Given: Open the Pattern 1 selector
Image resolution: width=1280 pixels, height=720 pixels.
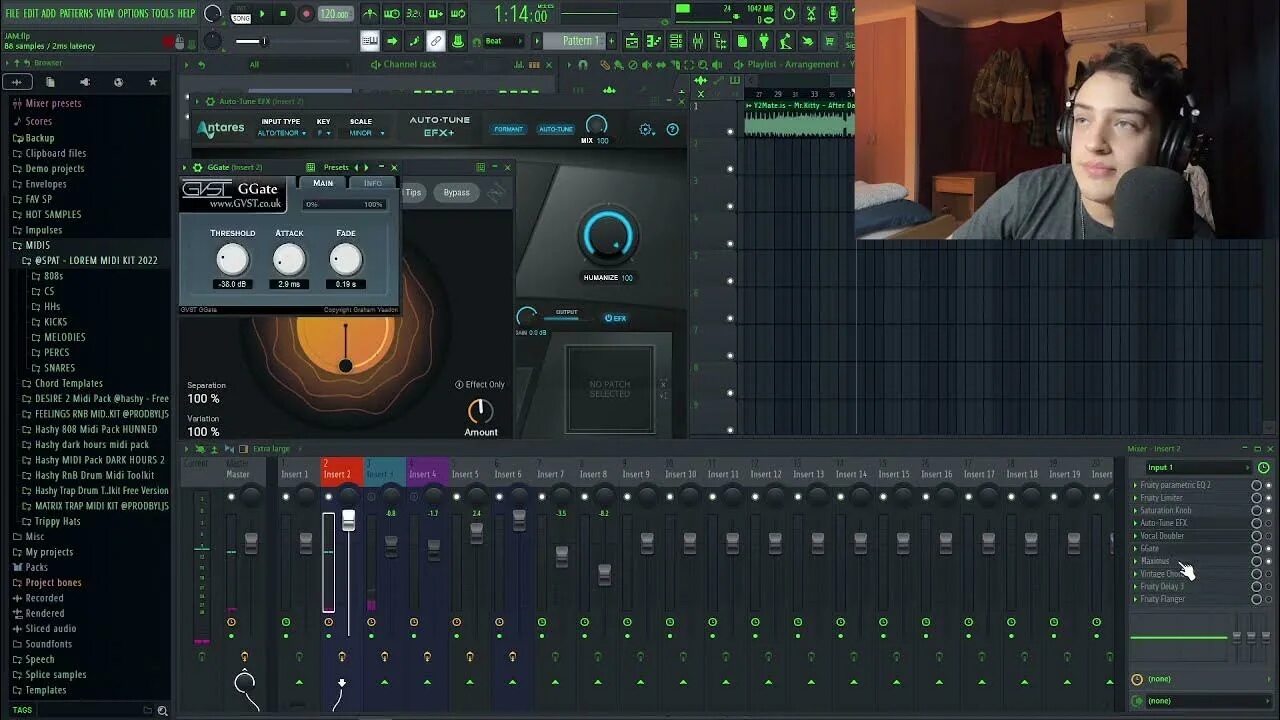Looking at the screenshot, I should coord(577,41).
